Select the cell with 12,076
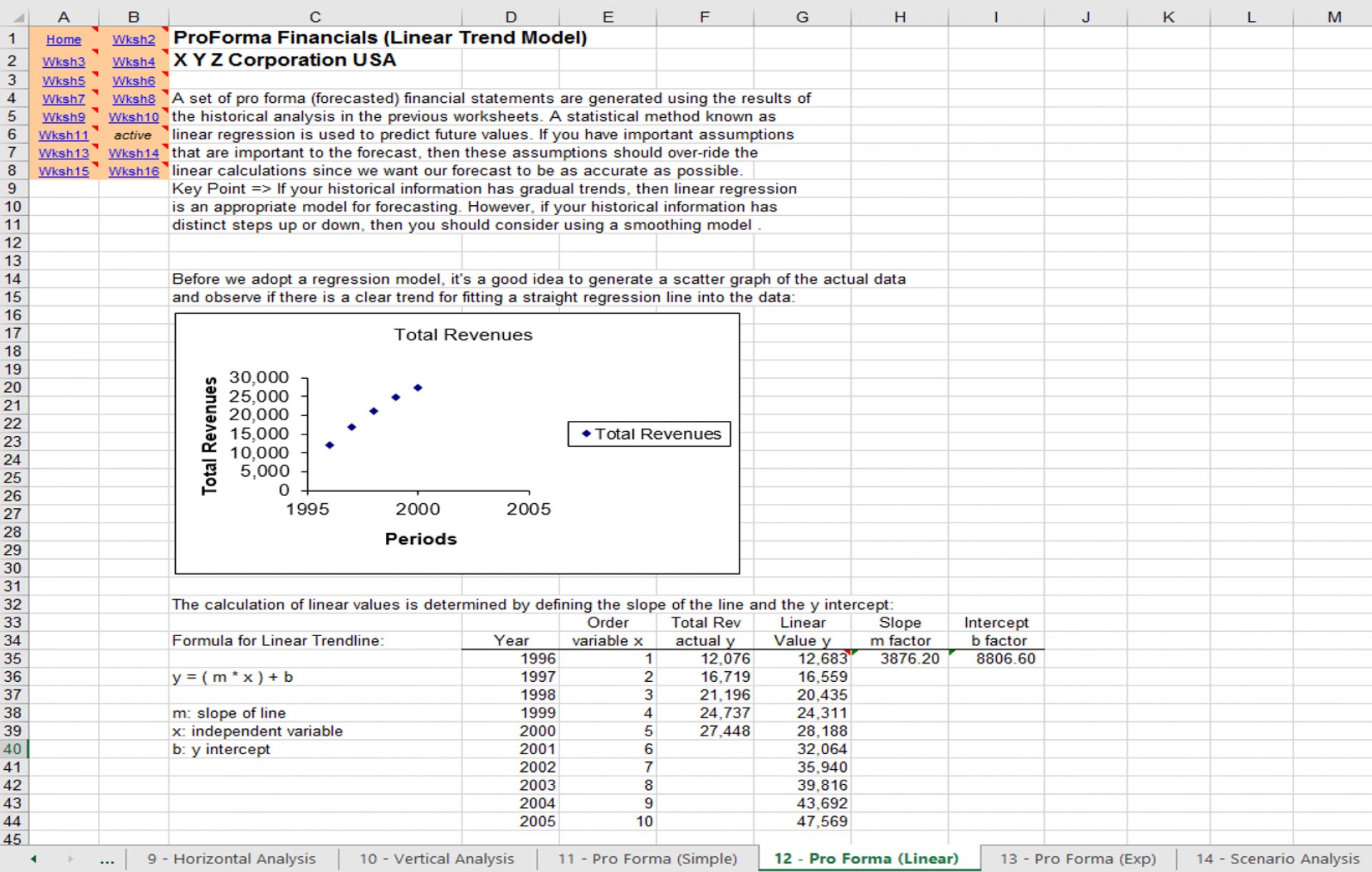 [705, 658]
